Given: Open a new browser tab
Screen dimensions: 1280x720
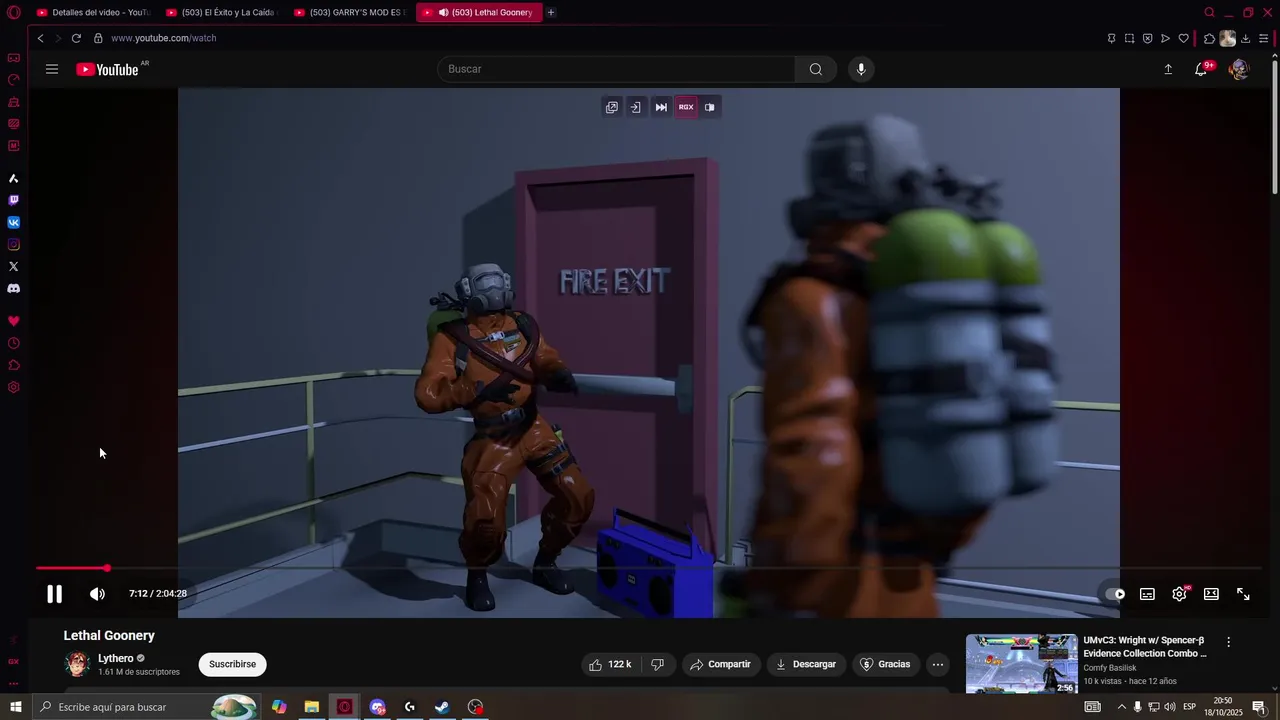Looking at the screenshot, I should (x=551, y=13).
